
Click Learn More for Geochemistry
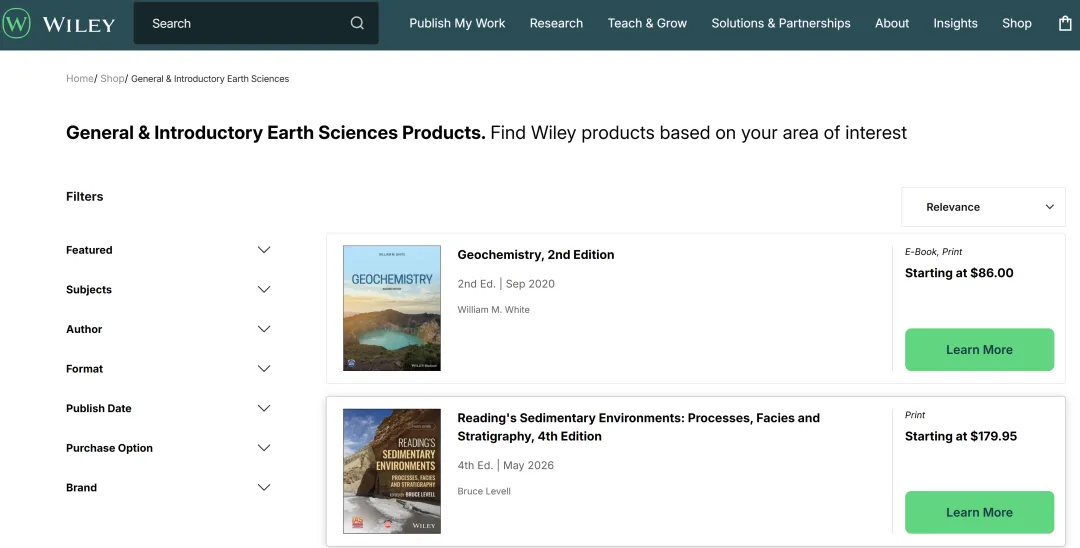pos(979,350)
